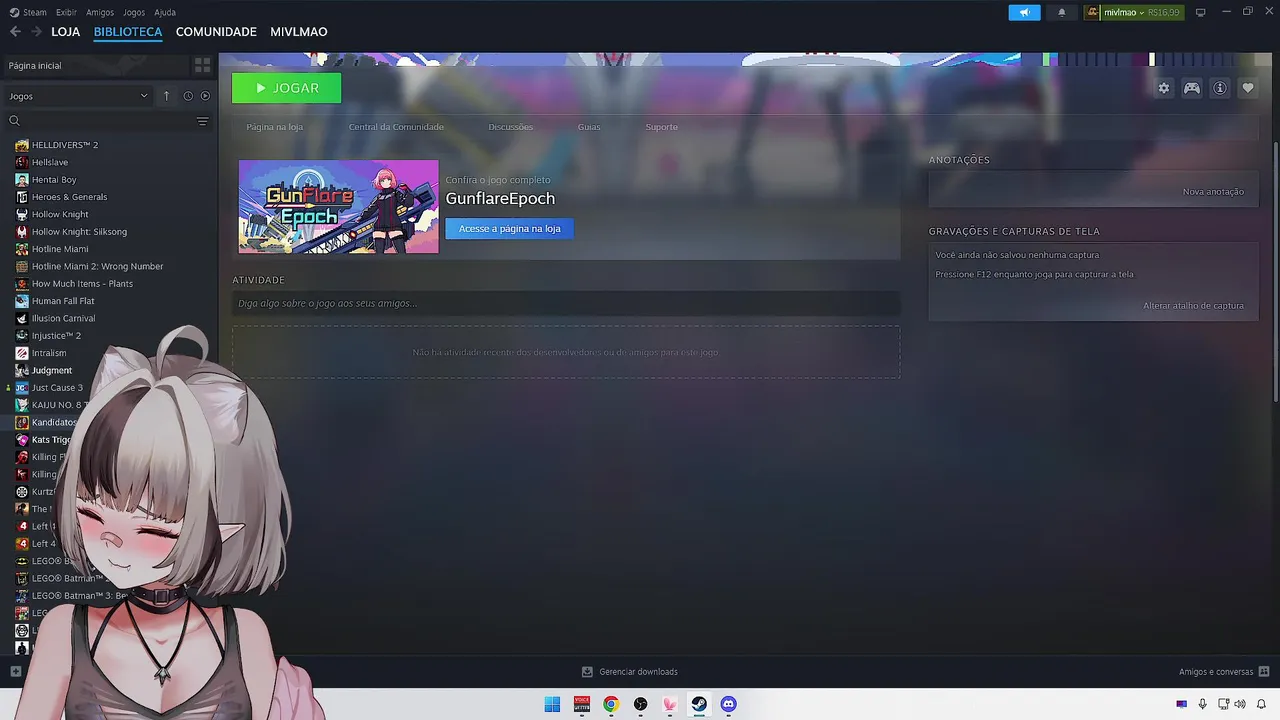Select Hollow Knight icon in list

click(22, 214)
